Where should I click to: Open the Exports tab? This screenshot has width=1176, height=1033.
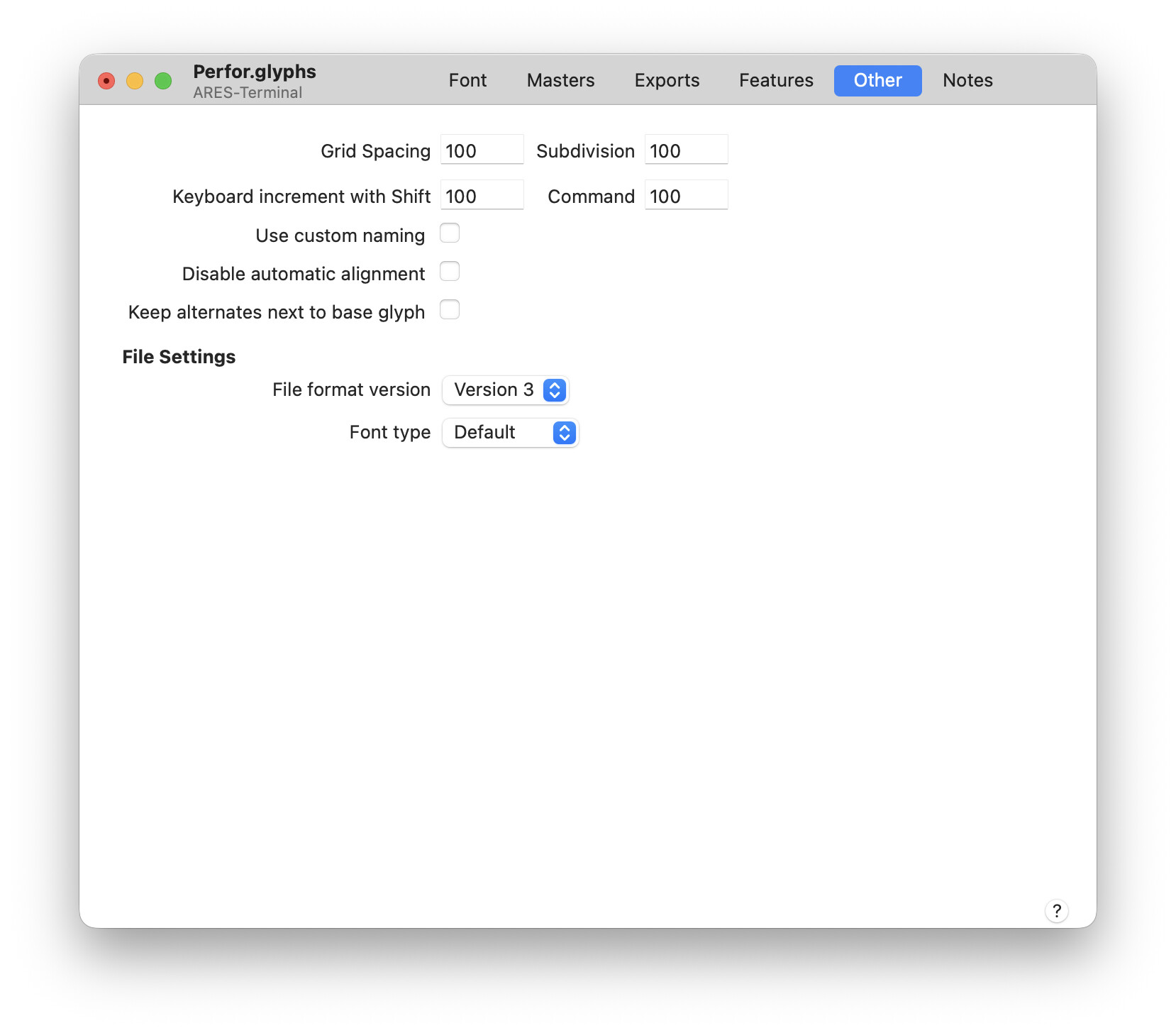[667, 81]
